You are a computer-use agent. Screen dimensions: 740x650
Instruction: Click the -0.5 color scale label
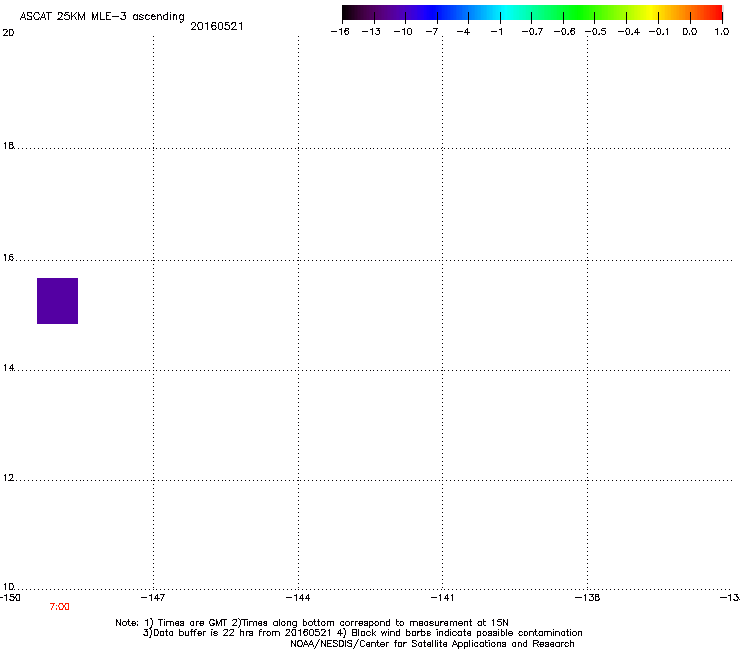pos(596,32)
